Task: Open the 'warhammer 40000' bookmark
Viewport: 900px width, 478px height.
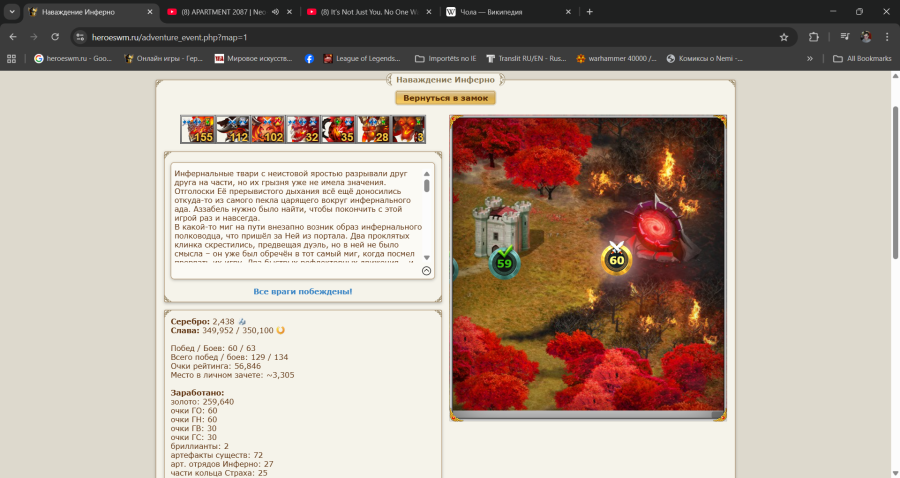Action: tap(616, 59)
